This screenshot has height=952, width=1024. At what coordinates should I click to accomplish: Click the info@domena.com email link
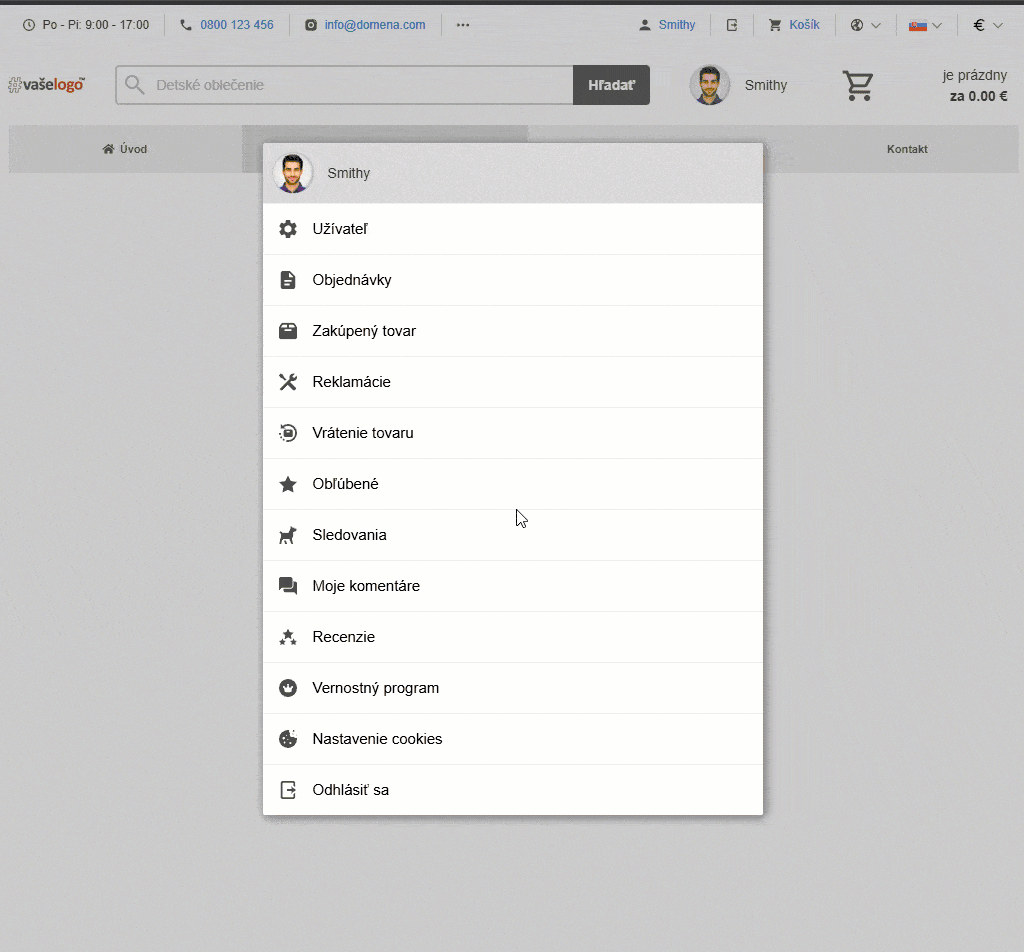[x=375, y=25]
